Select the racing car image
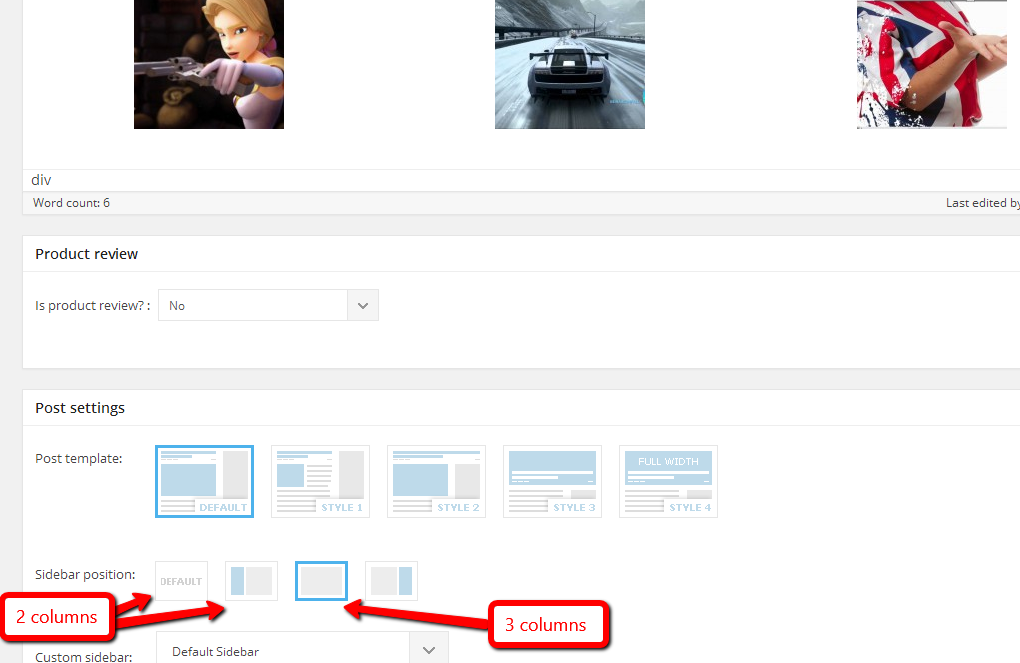Image resolution: width=1020 pixels, height=663 pixels. coord(570,64)
